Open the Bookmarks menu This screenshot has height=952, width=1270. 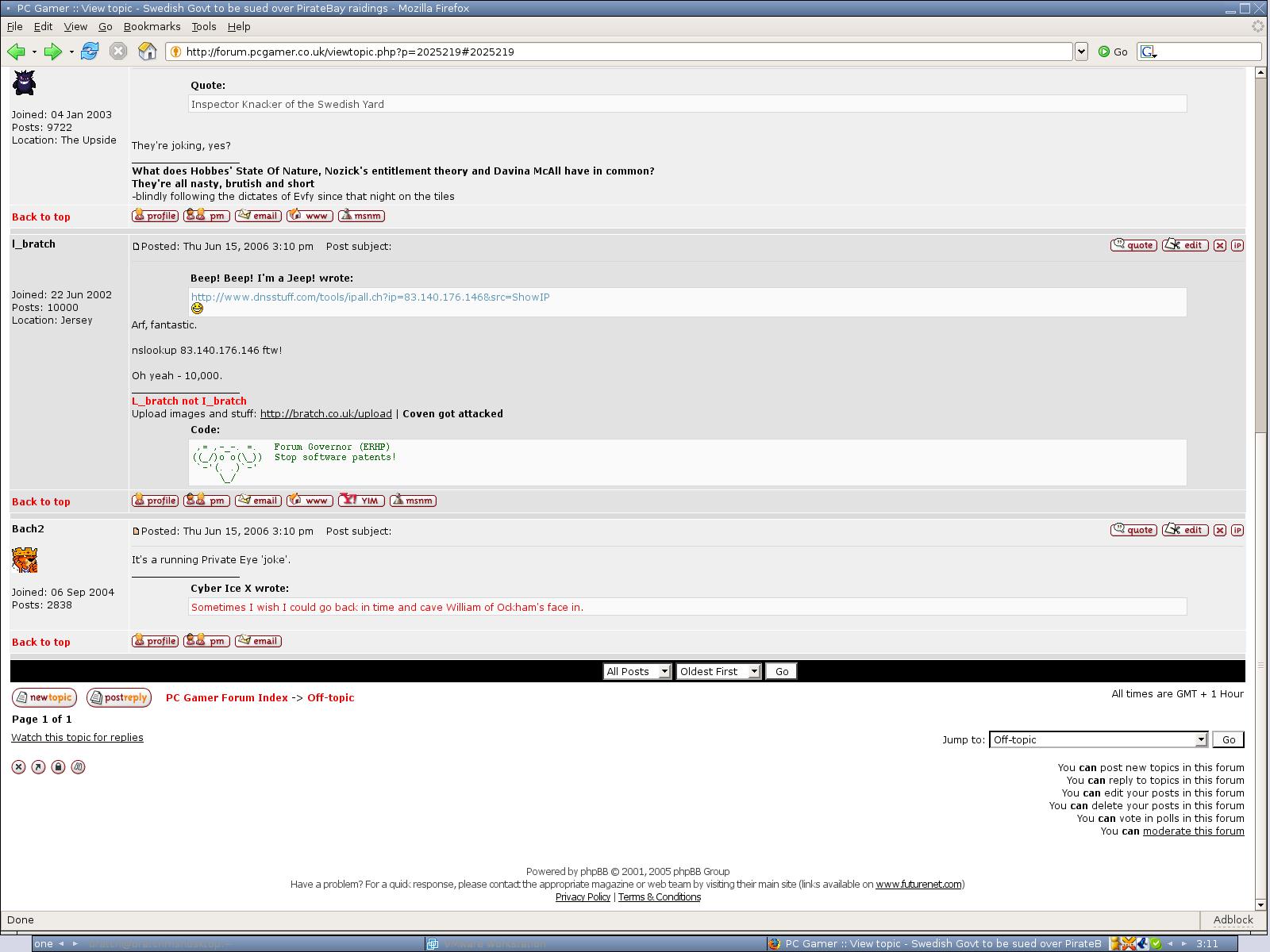(x=152, y=26)
